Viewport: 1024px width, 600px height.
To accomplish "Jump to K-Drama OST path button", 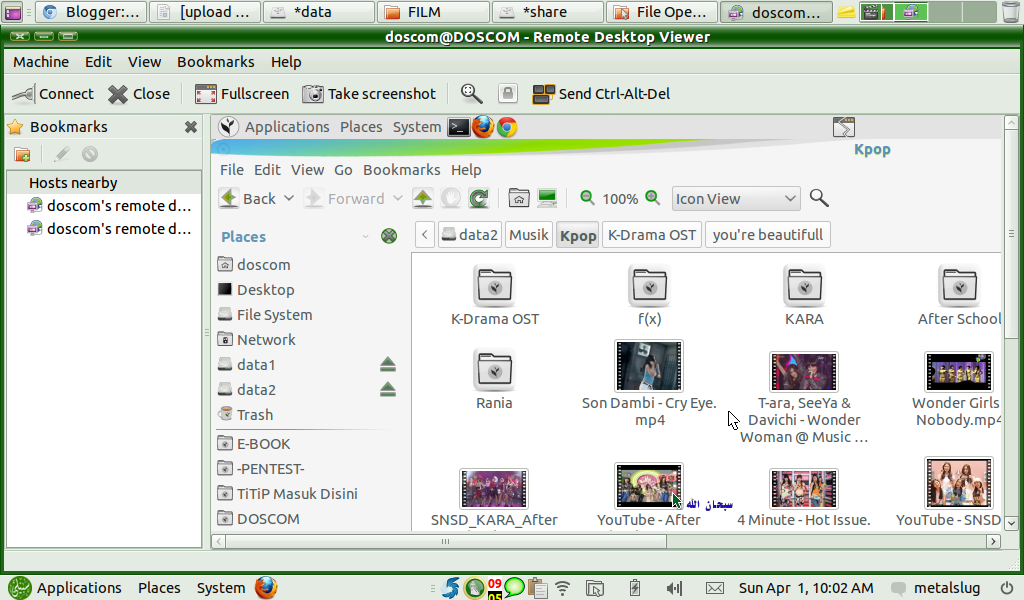I will [x=652, y=235].
